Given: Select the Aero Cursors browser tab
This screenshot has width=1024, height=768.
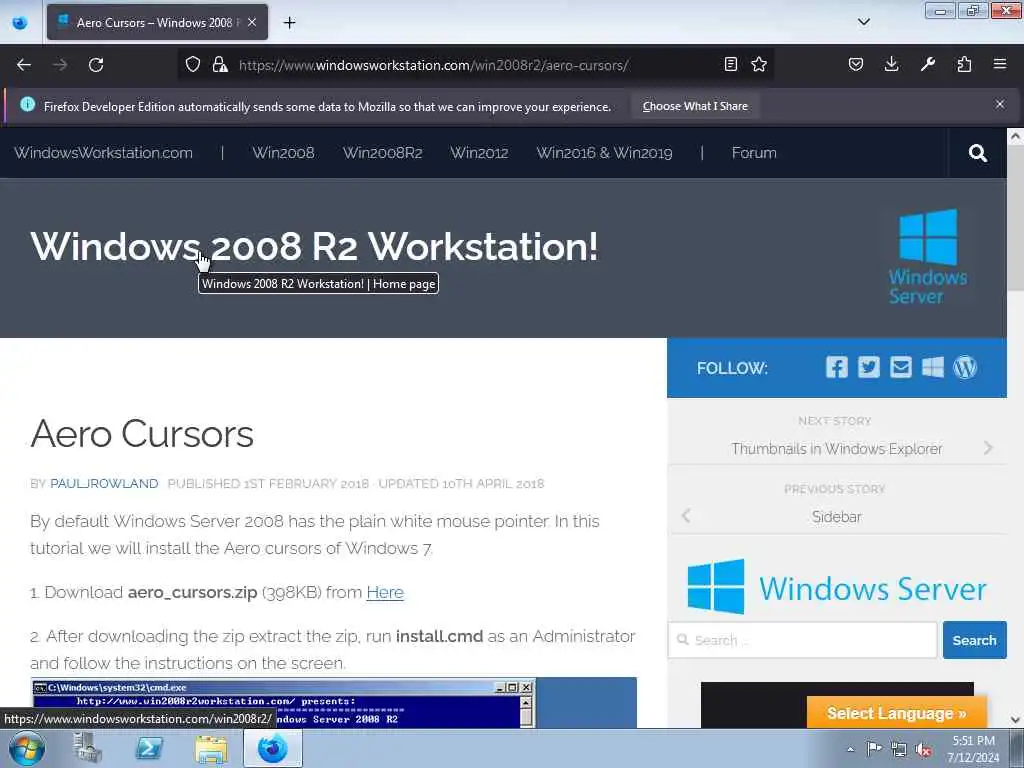Looking at the screenshot, I should pos(157,22).
